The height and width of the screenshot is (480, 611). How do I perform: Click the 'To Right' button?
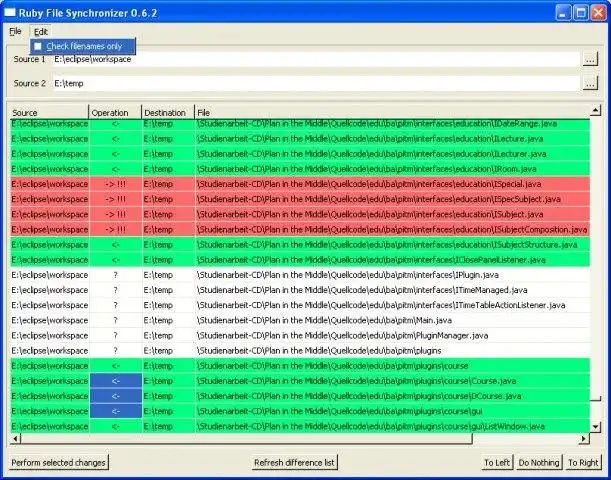pos(583,462)
